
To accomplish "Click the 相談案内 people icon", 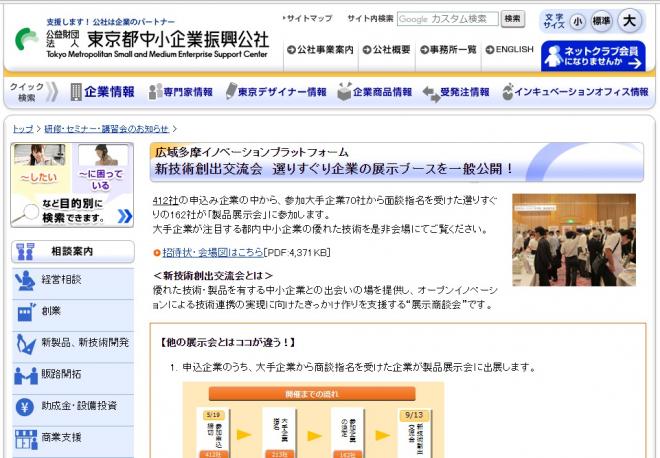I will [x=25, y=252].
